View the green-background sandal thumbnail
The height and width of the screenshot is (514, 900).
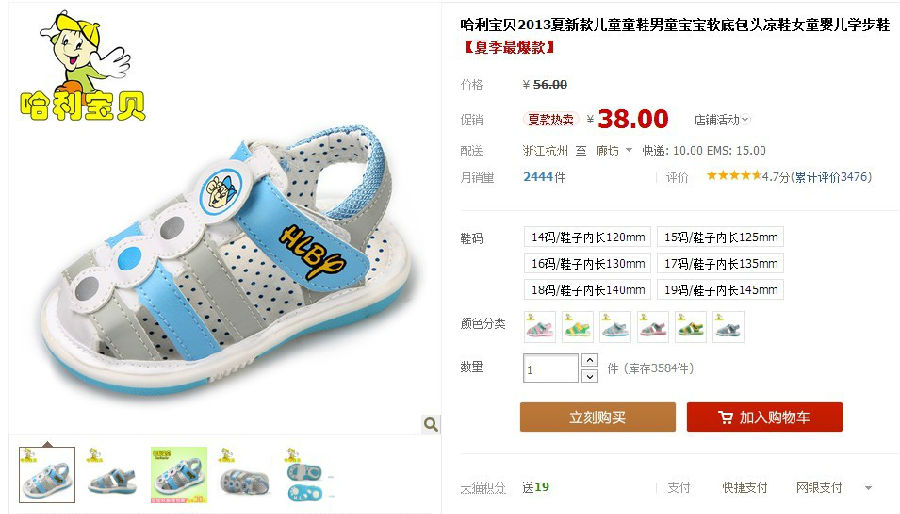tap(179, 475)
